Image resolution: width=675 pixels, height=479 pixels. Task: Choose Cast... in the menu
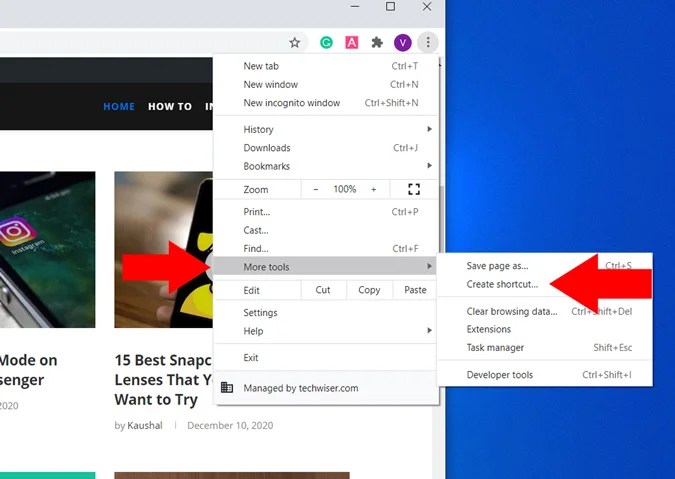(x=326, y=230)
